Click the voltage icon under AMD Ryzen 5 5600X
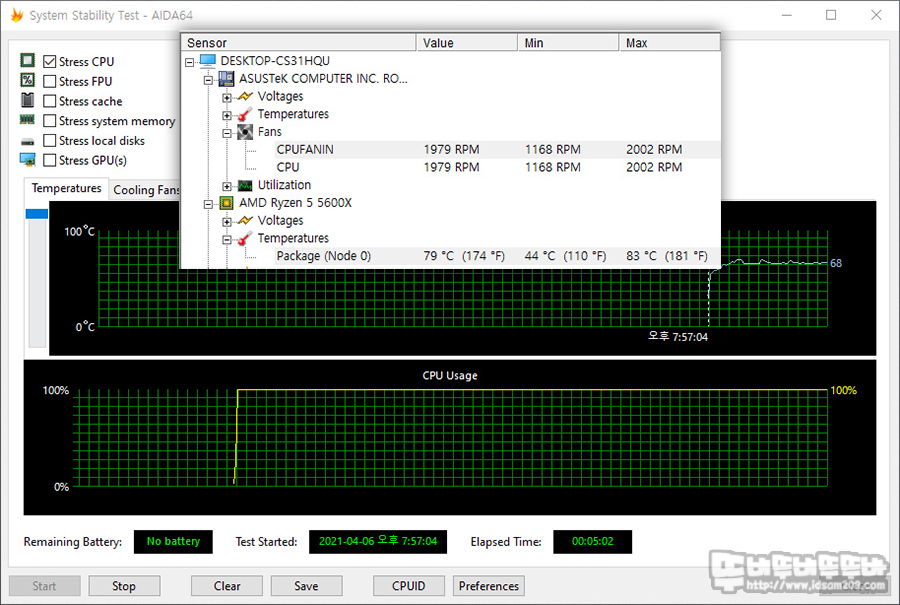 click(245, 220)
